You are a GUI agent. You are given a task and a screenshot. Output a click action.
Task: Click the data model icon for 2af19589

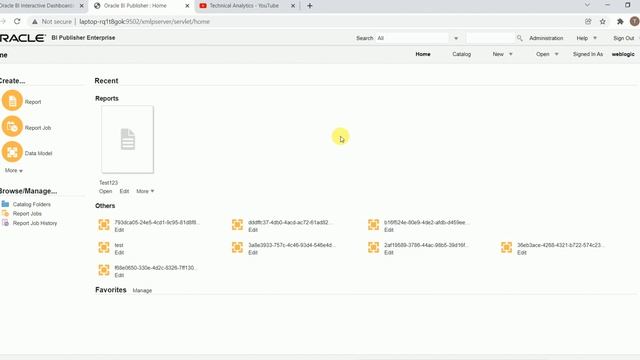tap(373, 247)
